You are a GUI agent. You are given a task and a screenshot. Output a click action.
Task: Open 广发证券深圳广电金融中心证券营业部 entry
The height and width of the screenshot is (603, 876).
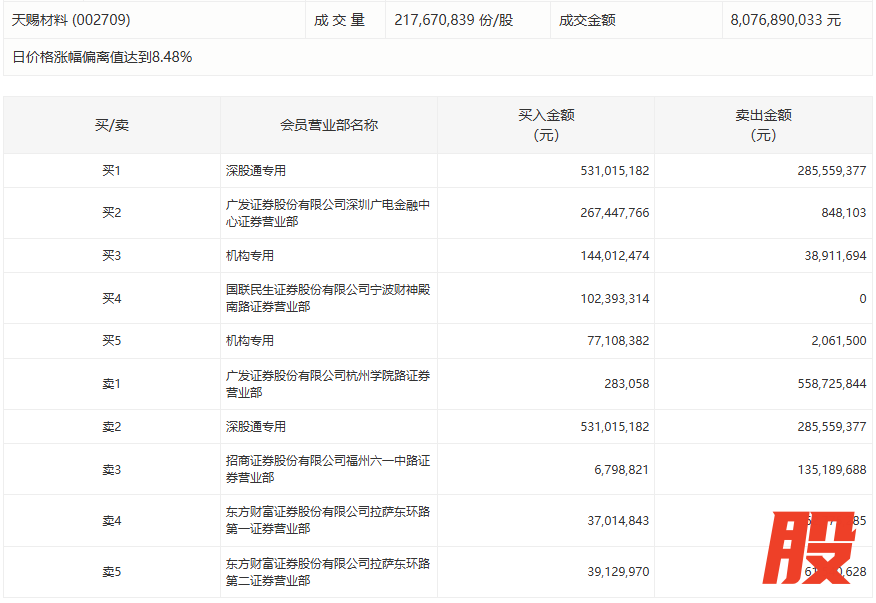pos(328,213)
